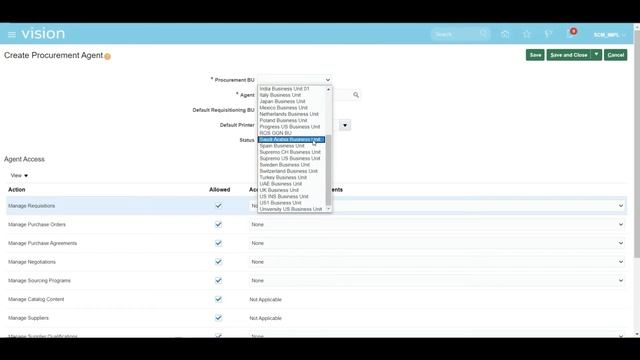Toggle Allowed checkbox for Manage Negotiations
Viewport: 640px width, 360px height.
click(x=218, y=262)
